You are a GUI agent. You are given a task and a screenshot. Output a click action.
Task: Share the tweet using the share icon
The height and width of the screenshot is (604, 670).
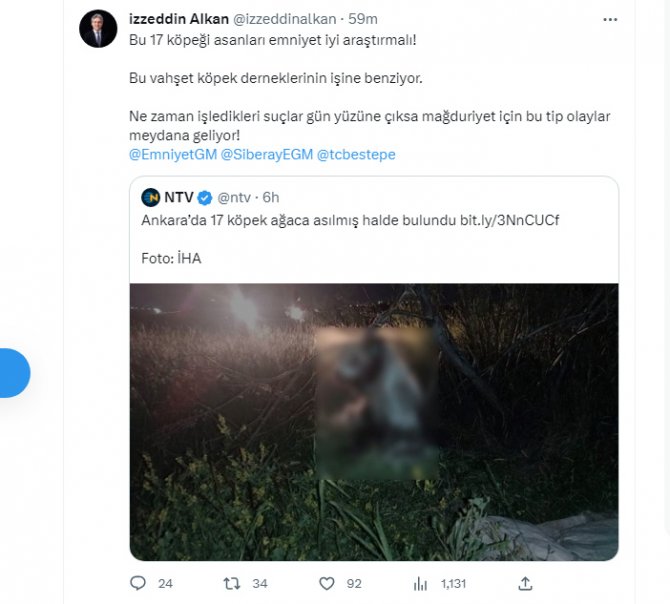[x=525, y=582]
